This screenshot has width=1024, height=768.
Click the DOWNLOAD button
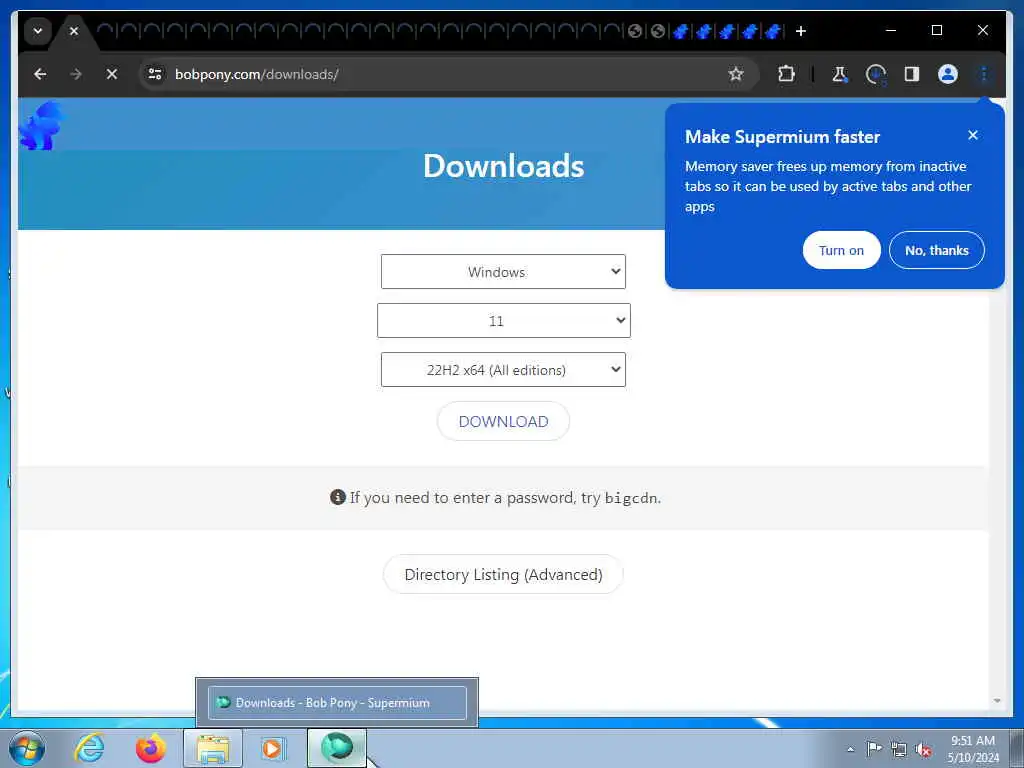[x=503, y=421]
